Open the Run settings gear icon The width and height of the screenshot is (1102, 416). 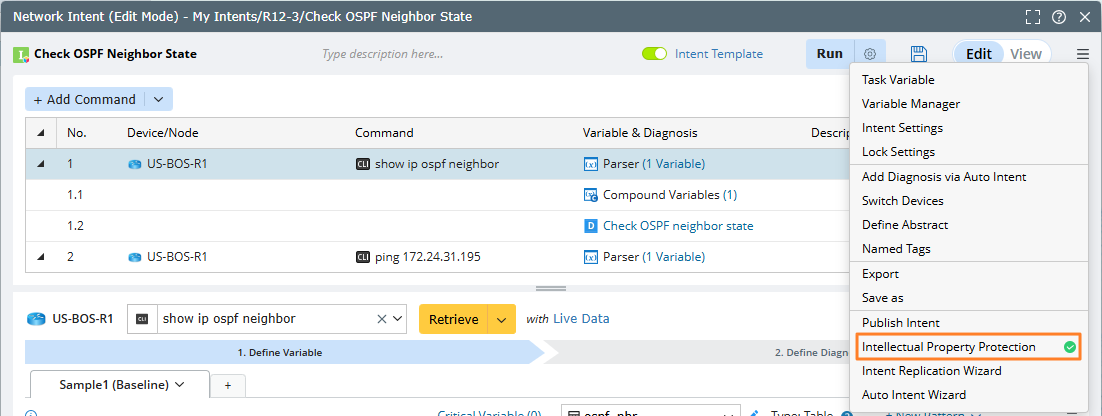[x=870, y=54]
